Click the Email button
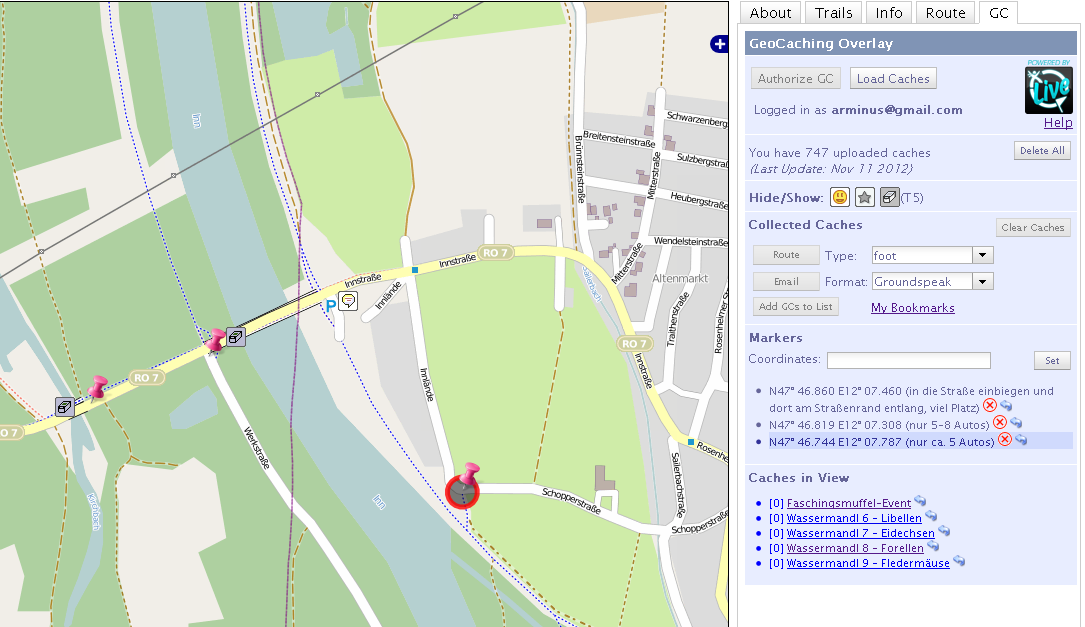 coord(786,282)
